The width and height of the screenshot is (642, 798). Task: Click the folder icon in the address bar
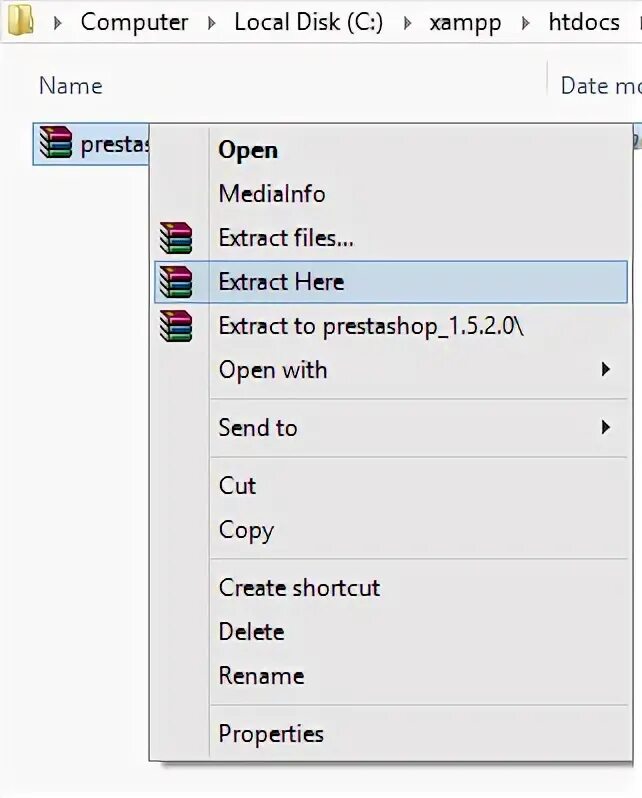pos(20,20)
